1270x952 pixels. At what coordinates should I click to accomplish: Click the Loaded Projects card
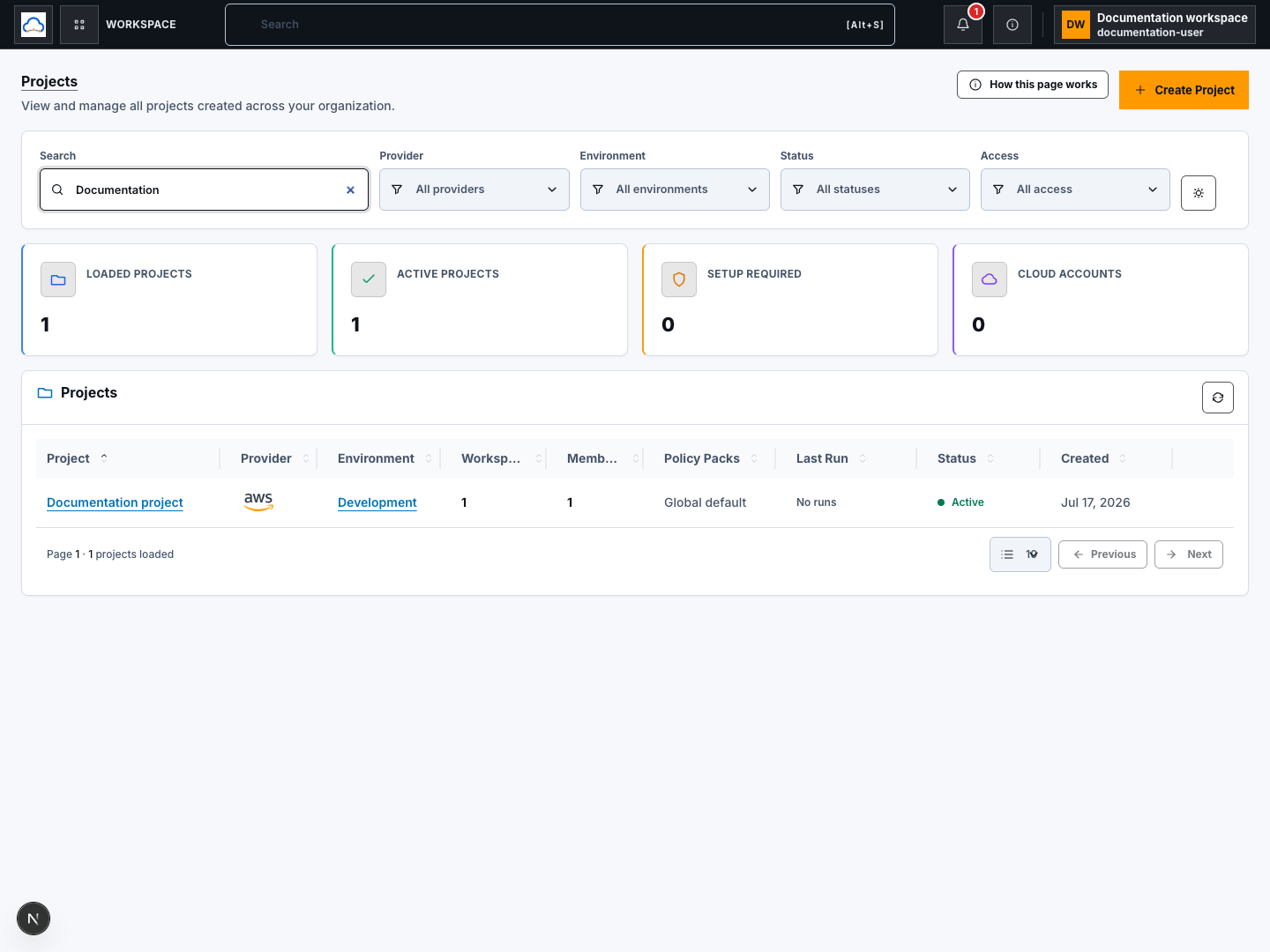click(169, 300)
